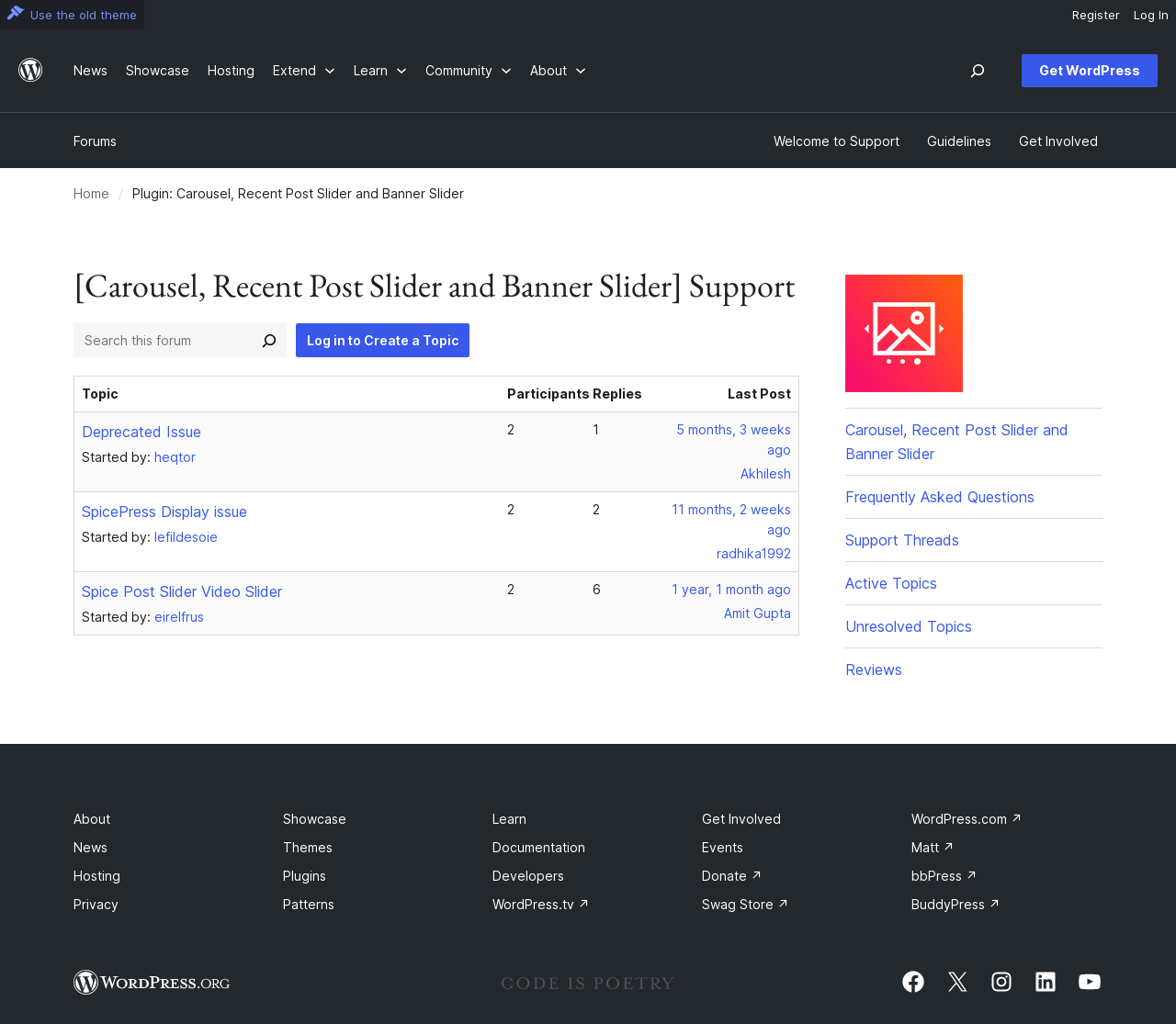Open Get Involved in support nav
Image resolution: width=1176 pixels, height=1024 pixels.
pos(1057,141)
